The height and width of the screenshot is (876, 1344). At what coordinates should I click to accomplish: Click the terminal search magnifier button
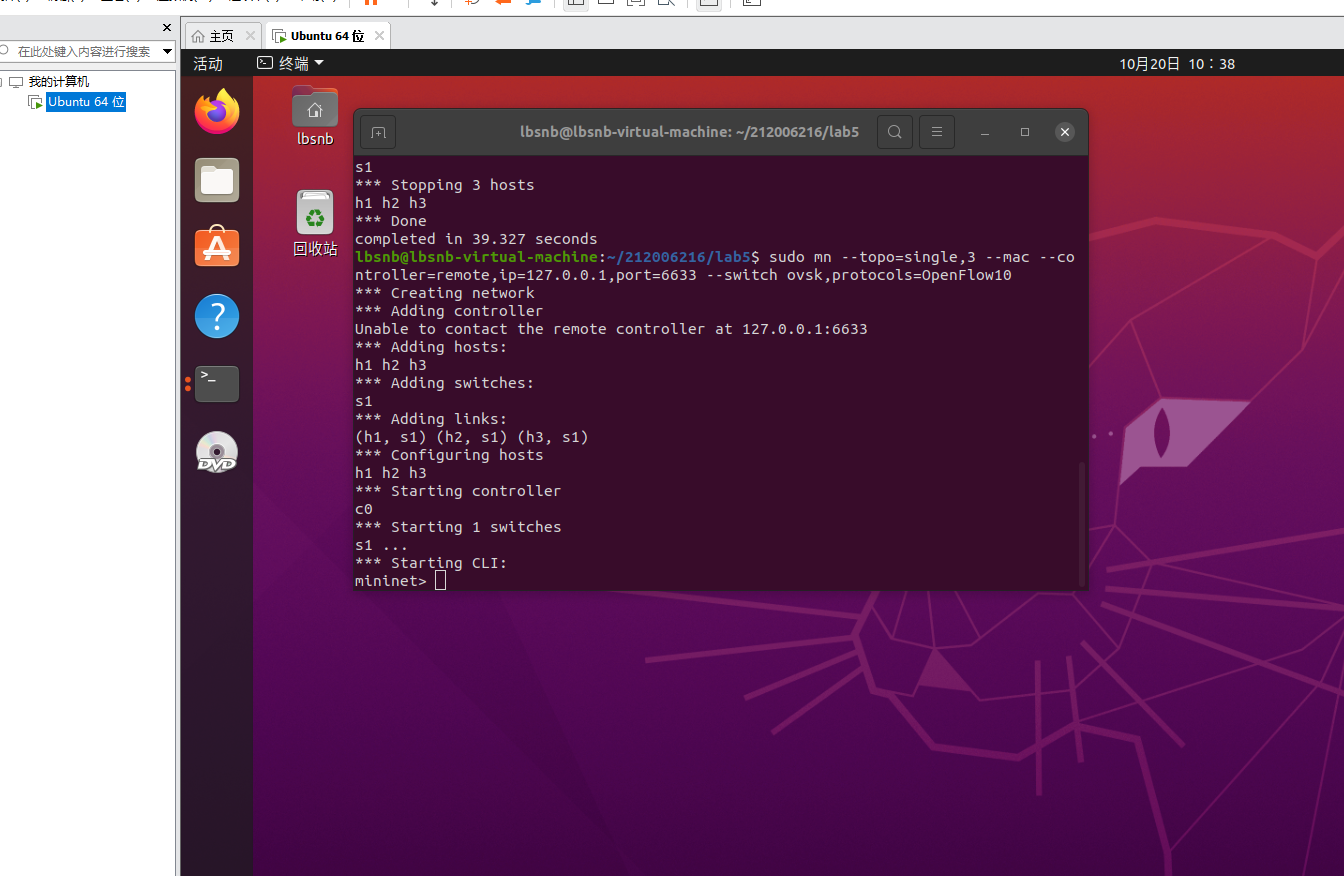coord(895,132)
